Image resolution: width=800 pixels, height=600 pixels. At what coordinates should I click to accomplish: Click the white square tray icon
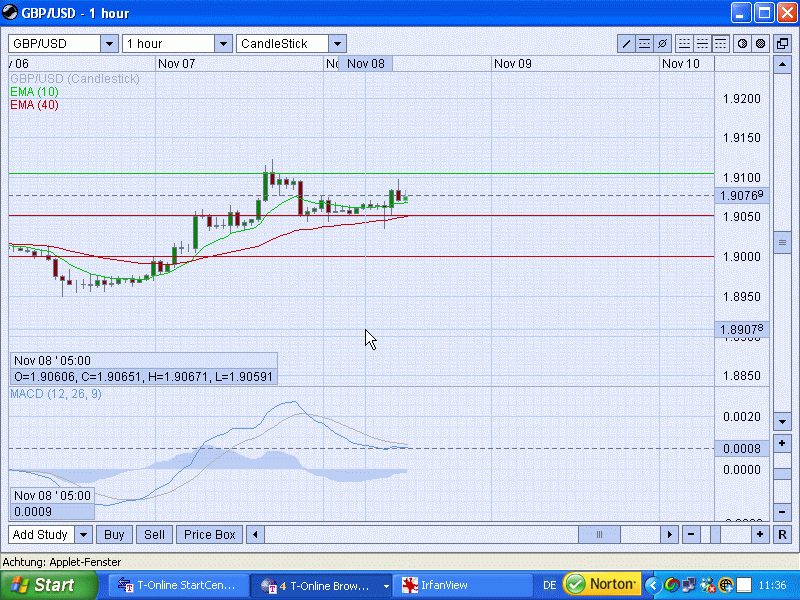(744, 585)
